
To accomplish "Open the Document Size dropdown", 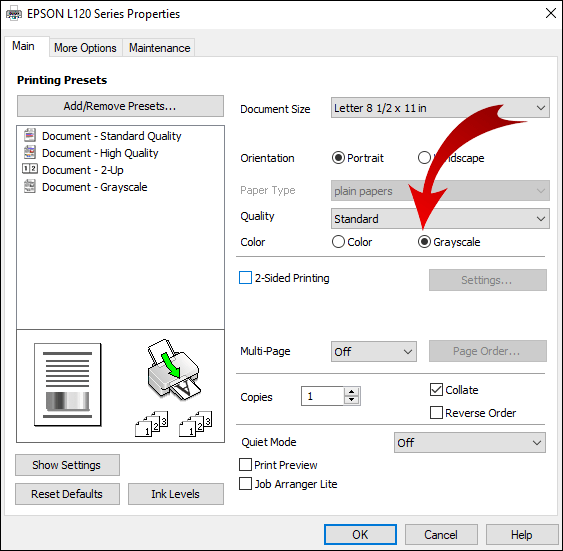I will tap(440, 108).
